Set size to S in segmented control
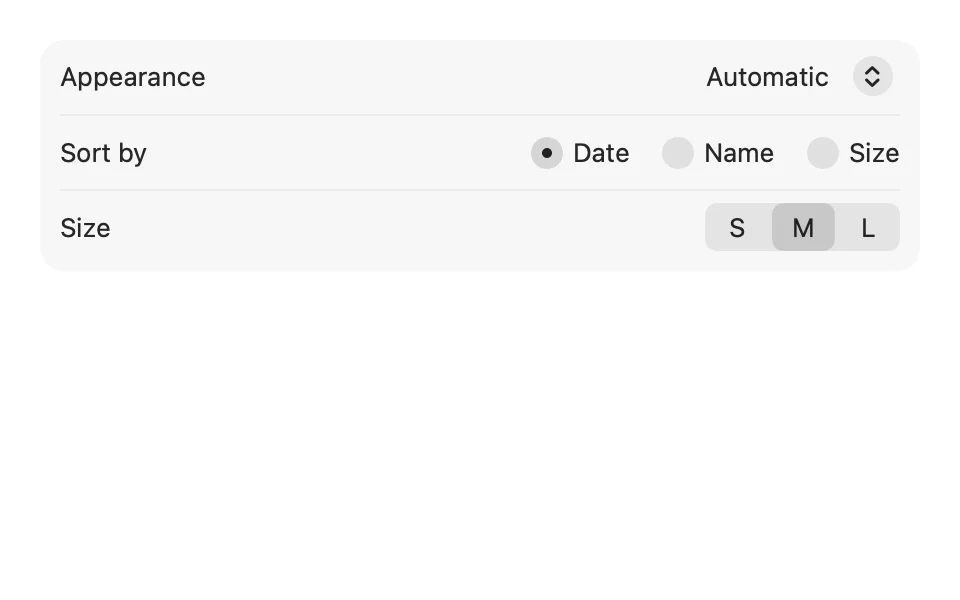The image size is (960, 600). click(x=738, y=228)
